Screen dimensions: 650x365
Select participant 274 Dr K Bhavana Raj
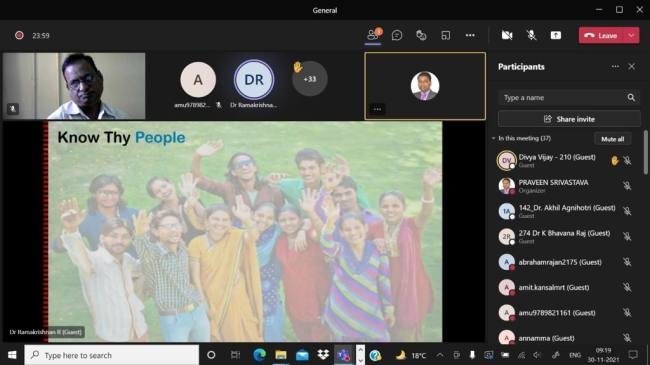[x=566, y=236]
